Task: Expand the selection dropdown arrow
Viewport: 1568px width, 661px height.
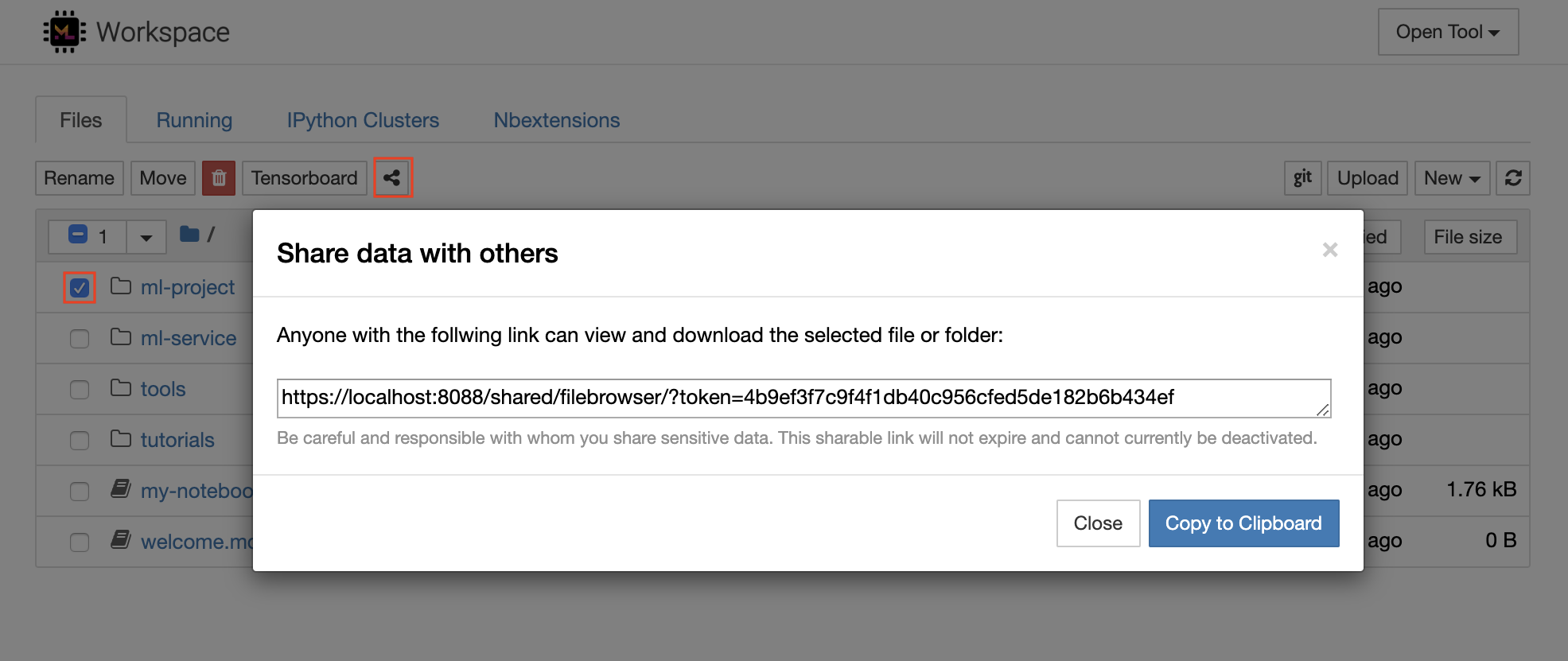Action: click(x=146, y=237)
